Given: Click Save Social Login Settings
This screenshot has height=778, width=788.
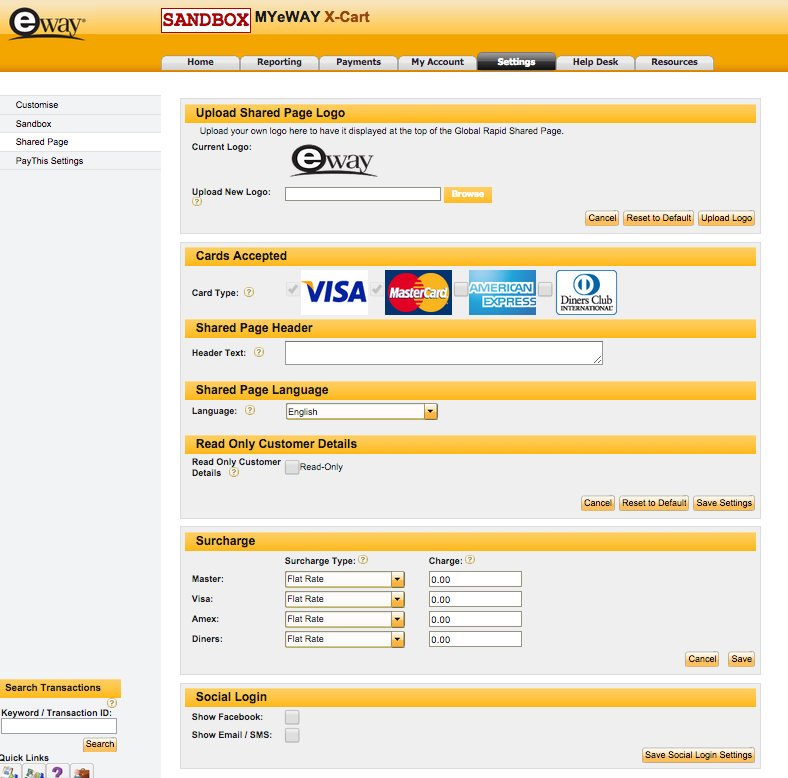Looking at the screenshot, I should coord(699,755).
